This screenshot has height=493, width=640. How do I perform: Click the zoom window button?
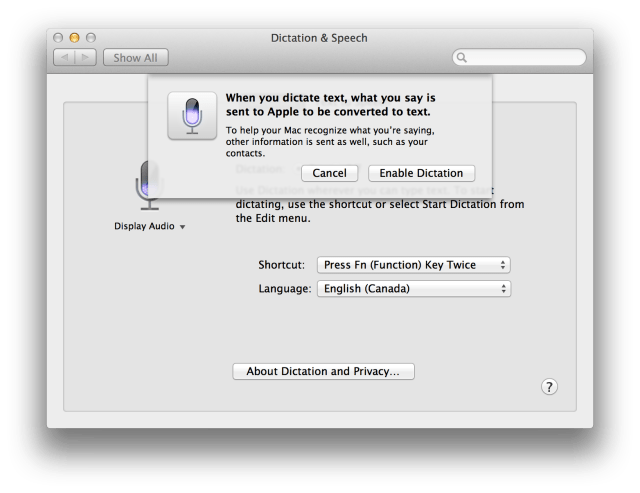[91, 38]
